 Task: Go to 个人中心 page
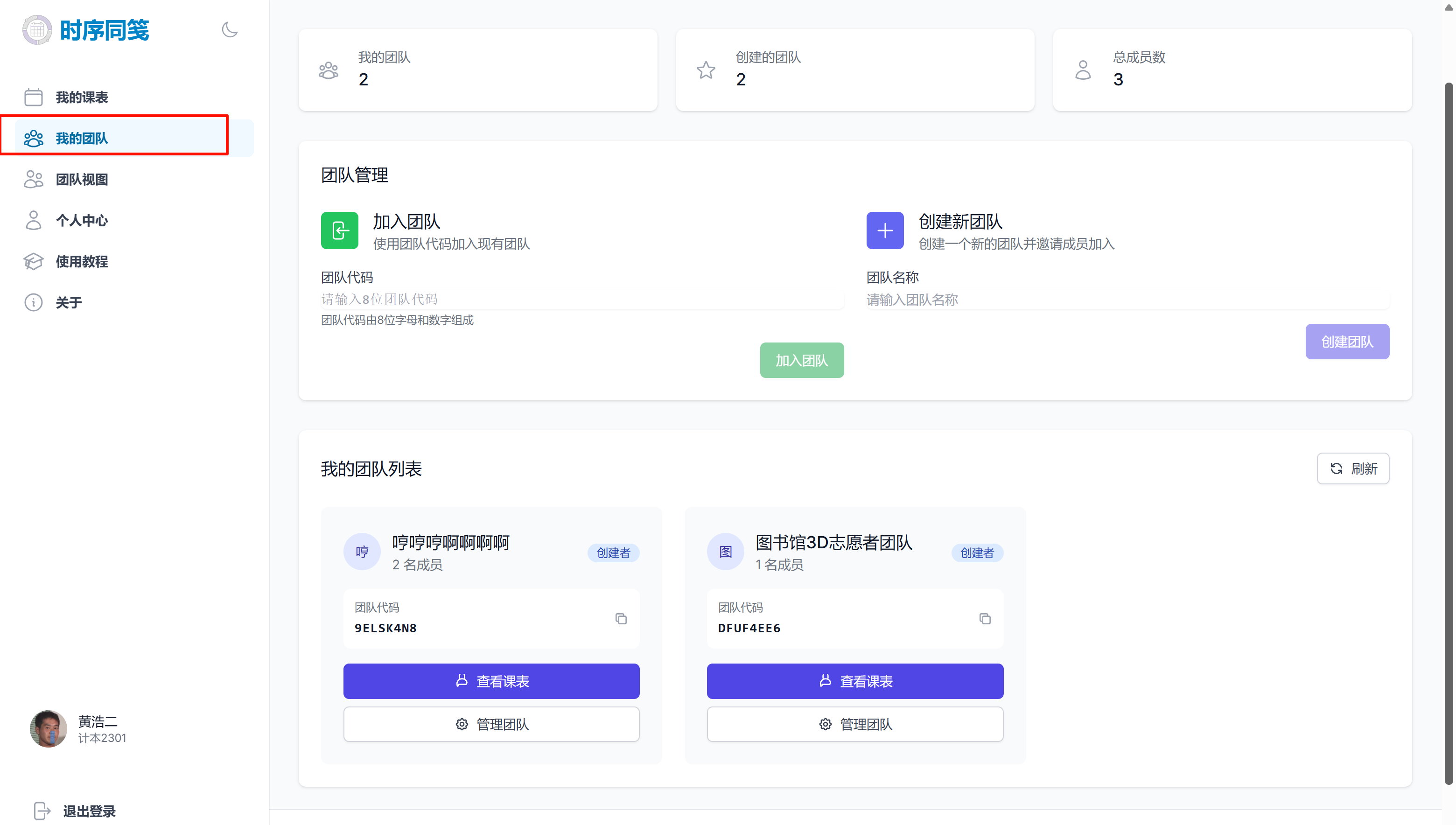pyautogui.click(x=82, y=220)
